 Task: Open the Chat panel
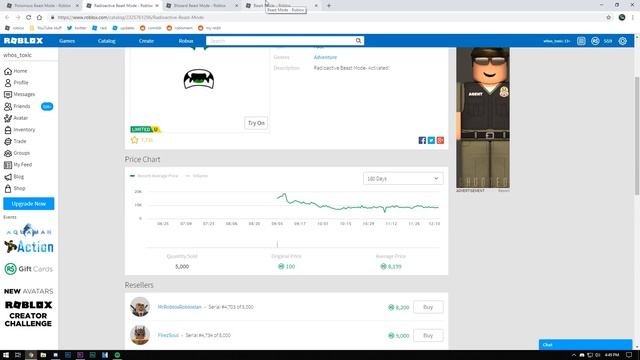[x=585, y=344]
